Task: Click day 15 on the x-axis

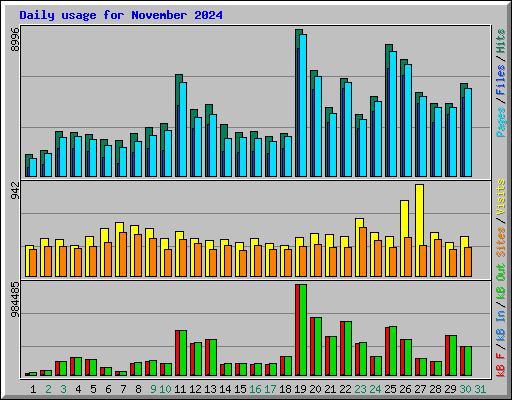Action: pyautogui.click(x=240, y=389)
